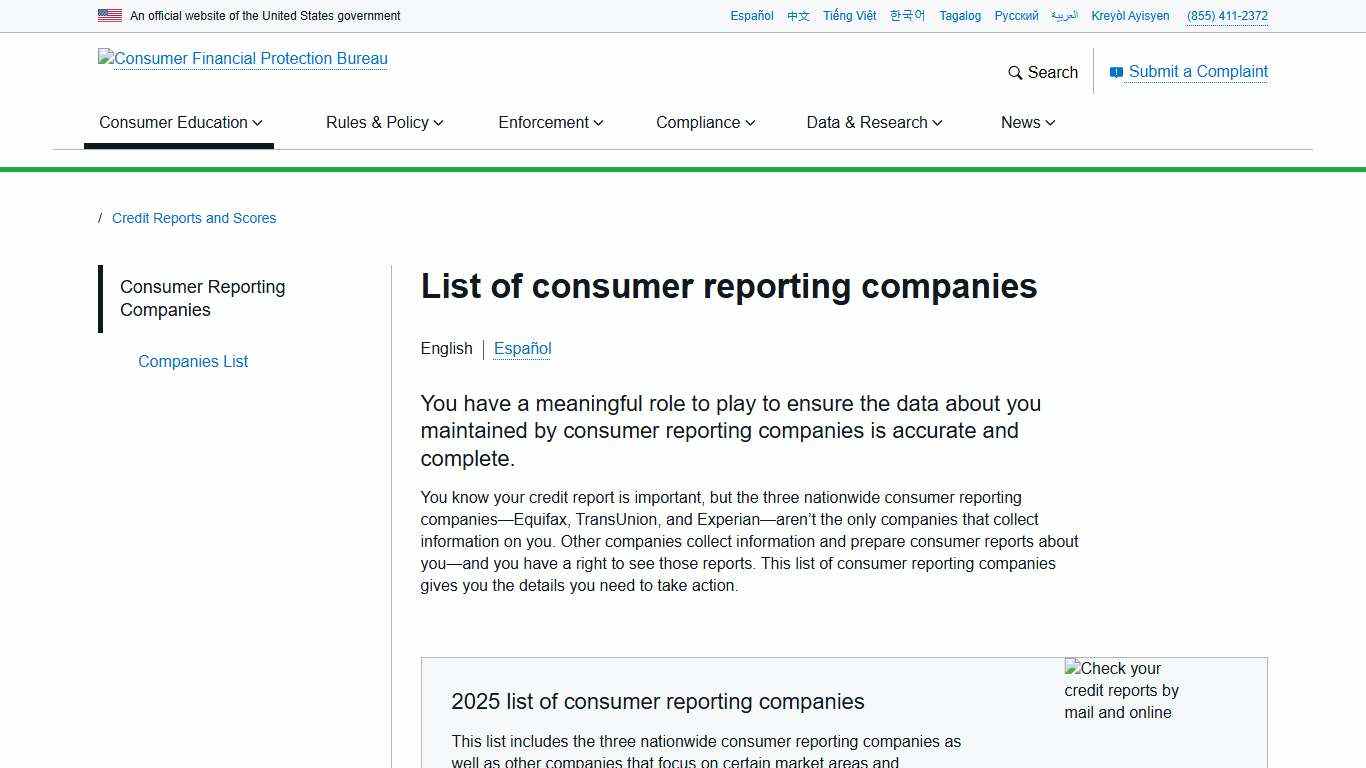
Task: Open the News menu
Action: (1026, 122)
